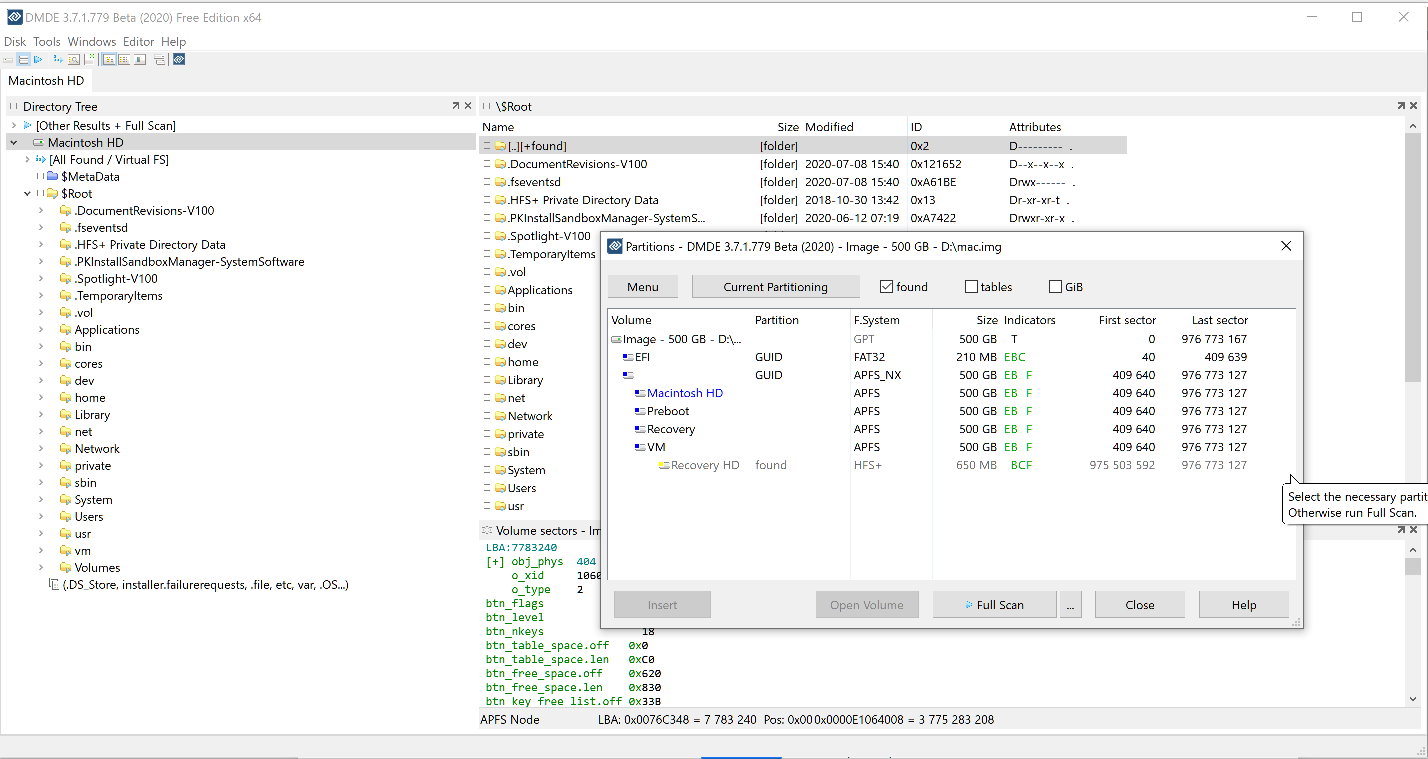Select 'home' folder in Directory Tree
Viewport: 1428px width, 759px height.
(x=90, y=398)
